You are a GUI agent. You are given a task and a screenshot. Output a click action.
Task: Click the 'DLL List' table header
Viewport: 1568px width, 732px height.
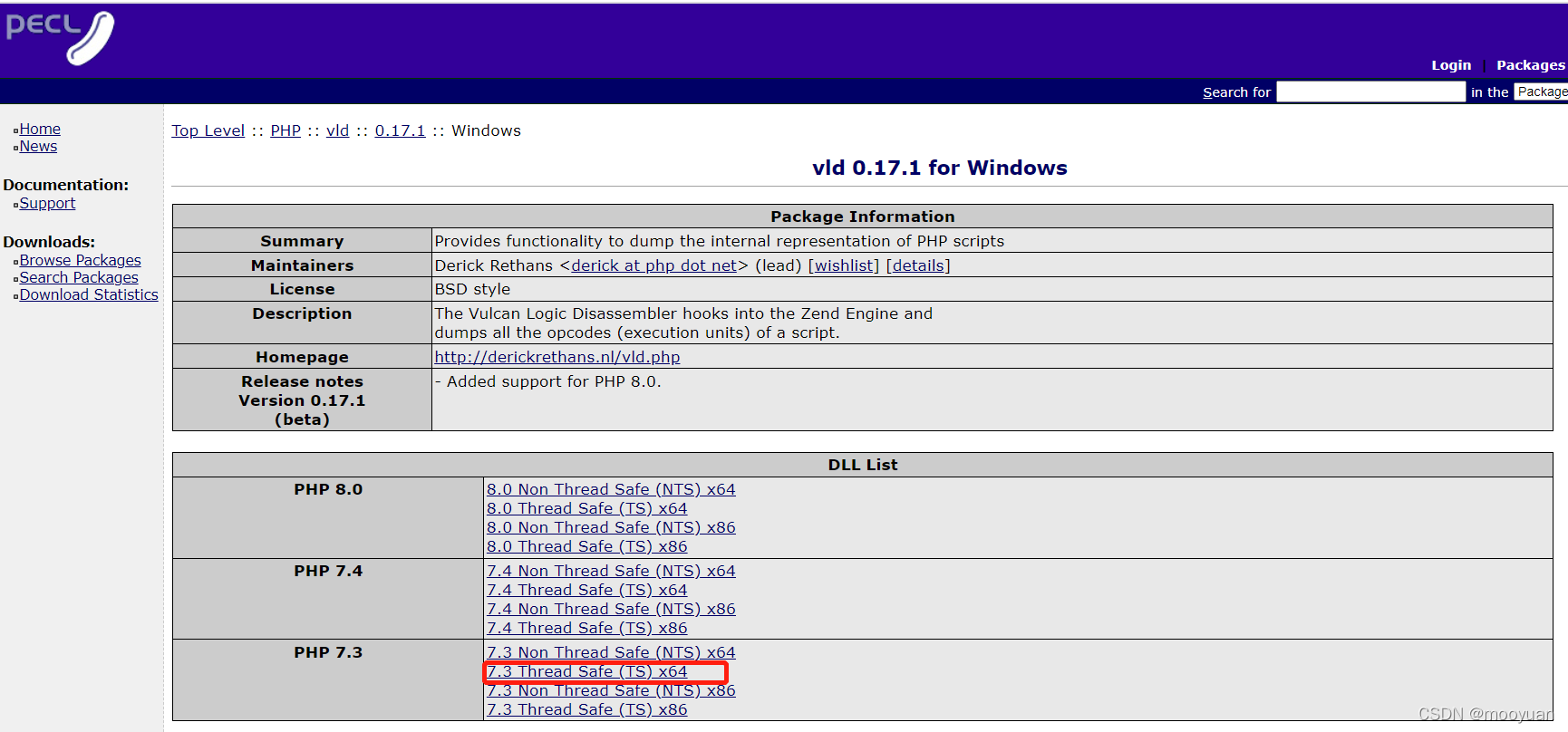[x=863, y=465]
